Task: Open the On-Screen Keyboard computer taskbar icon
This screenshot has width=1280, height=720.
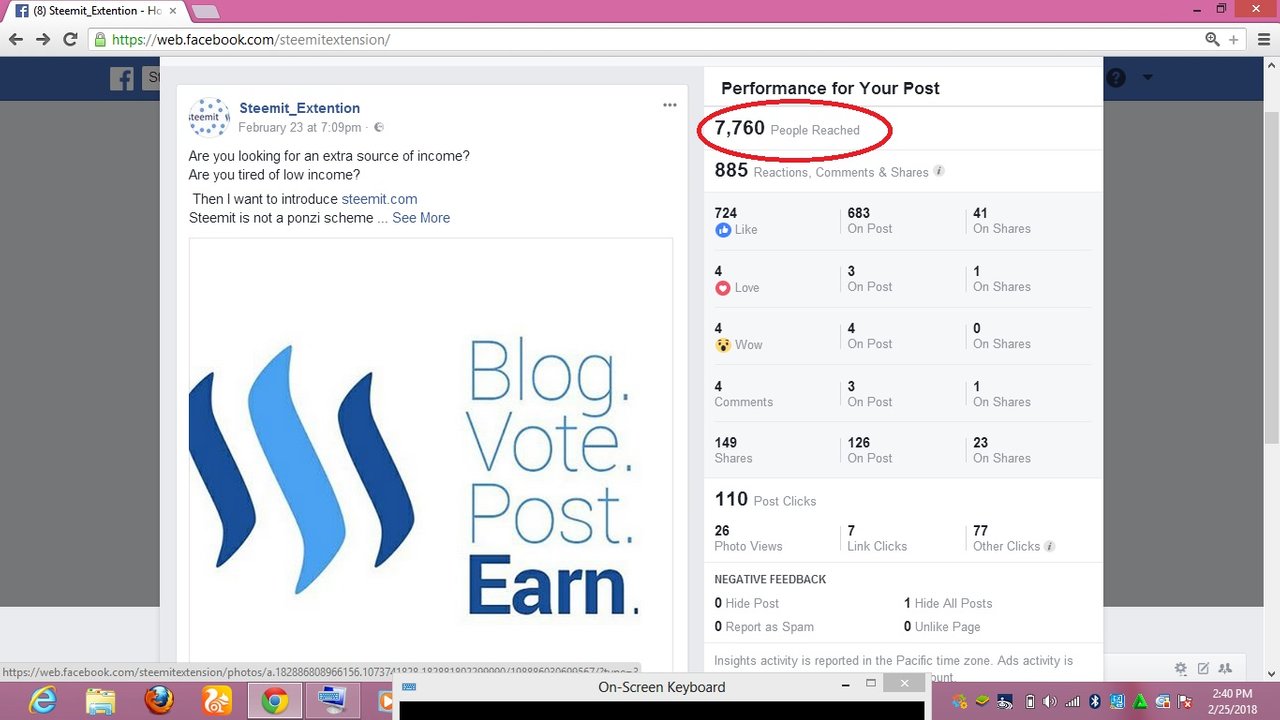Action: click(x=332, y=701)
